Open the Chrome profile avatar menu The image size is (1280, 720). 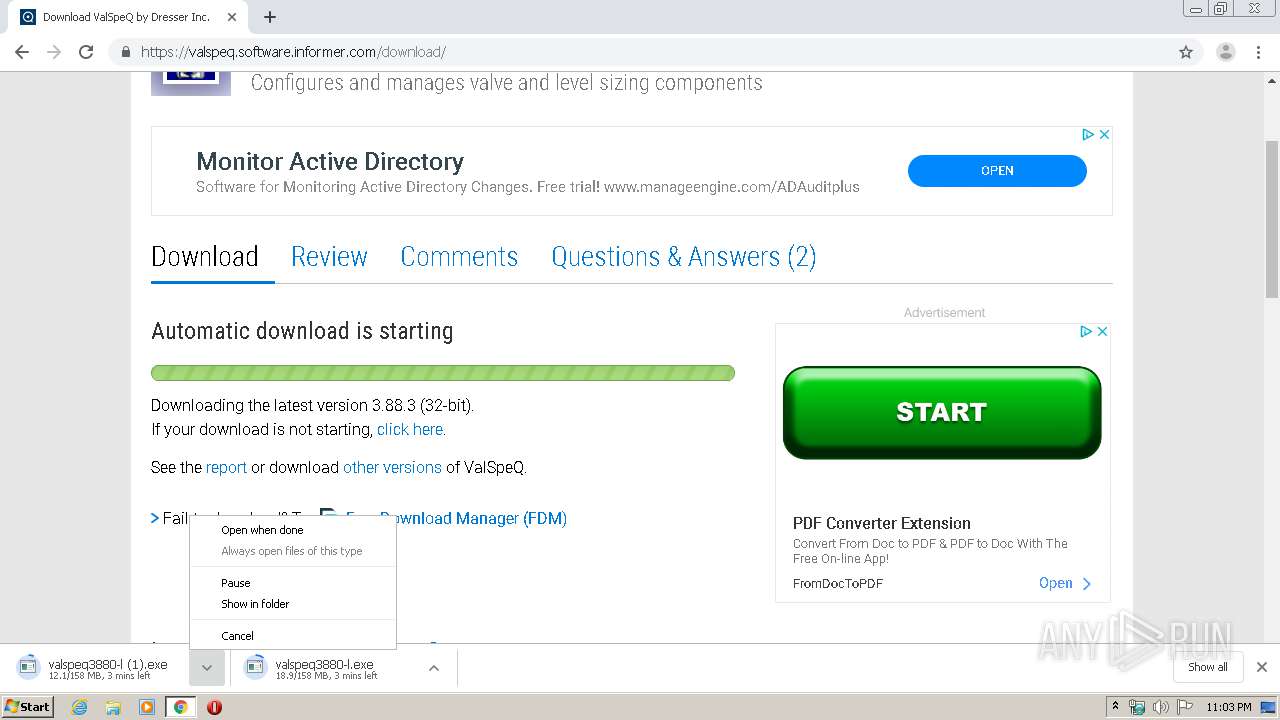click(x=1225, y=52)
